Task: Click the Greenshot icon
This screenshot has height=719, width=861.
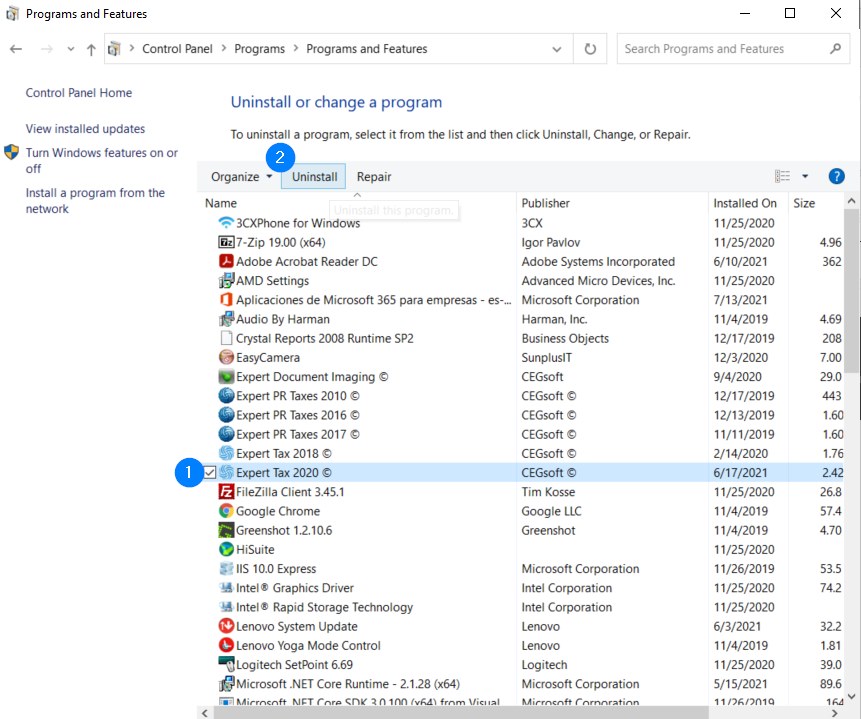Action: [226, 531]
